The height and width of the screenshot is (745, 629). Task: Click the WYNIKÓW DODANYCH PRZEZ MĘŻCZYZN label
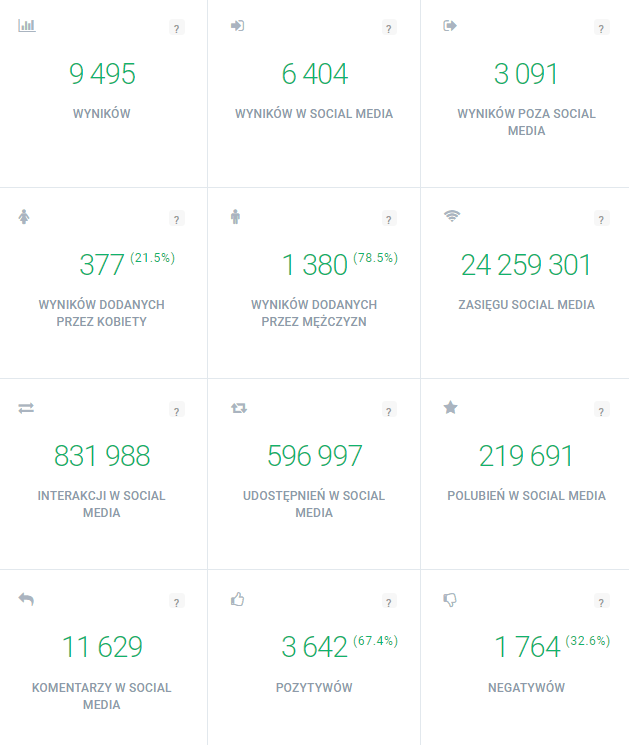tap(314, 313)
